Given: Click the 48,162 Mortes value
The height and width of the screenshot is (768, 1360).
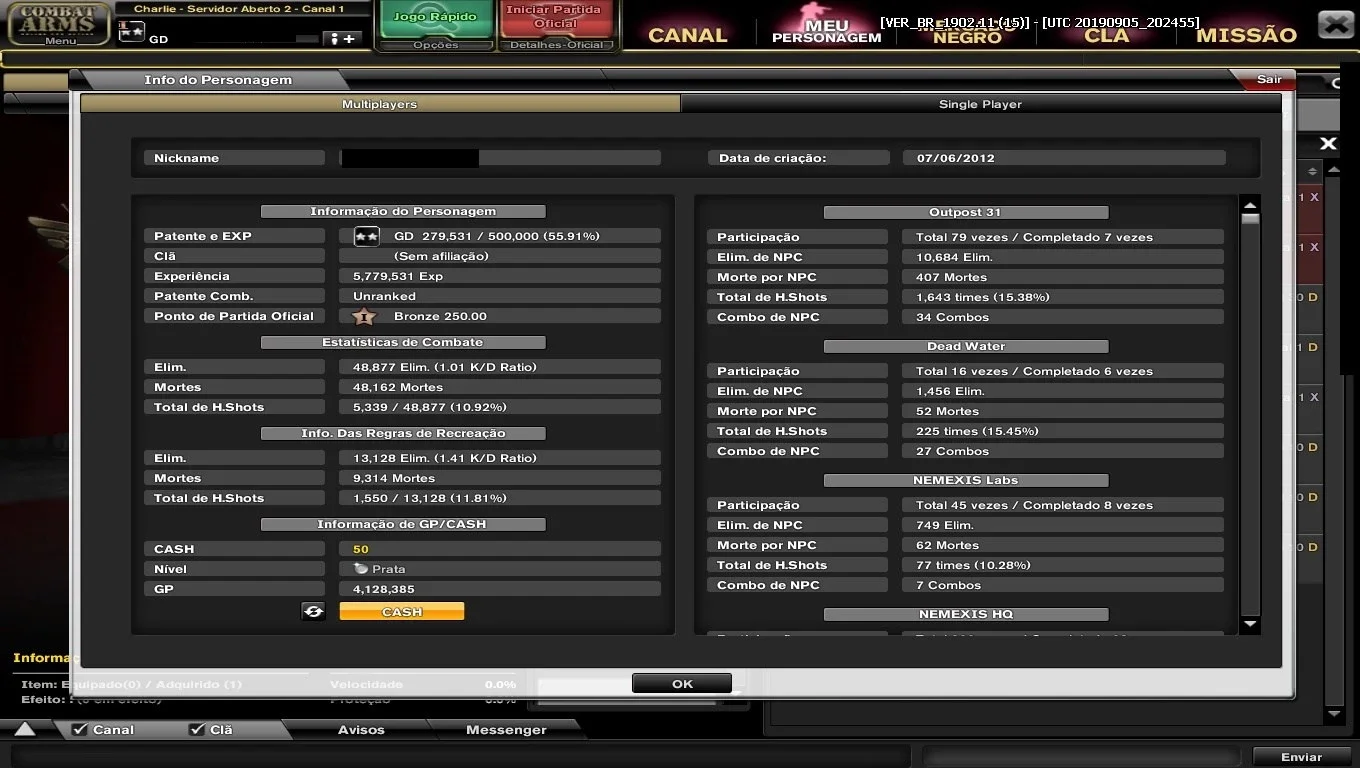Looking at the screenshot, I should click(x=500, y=387).
